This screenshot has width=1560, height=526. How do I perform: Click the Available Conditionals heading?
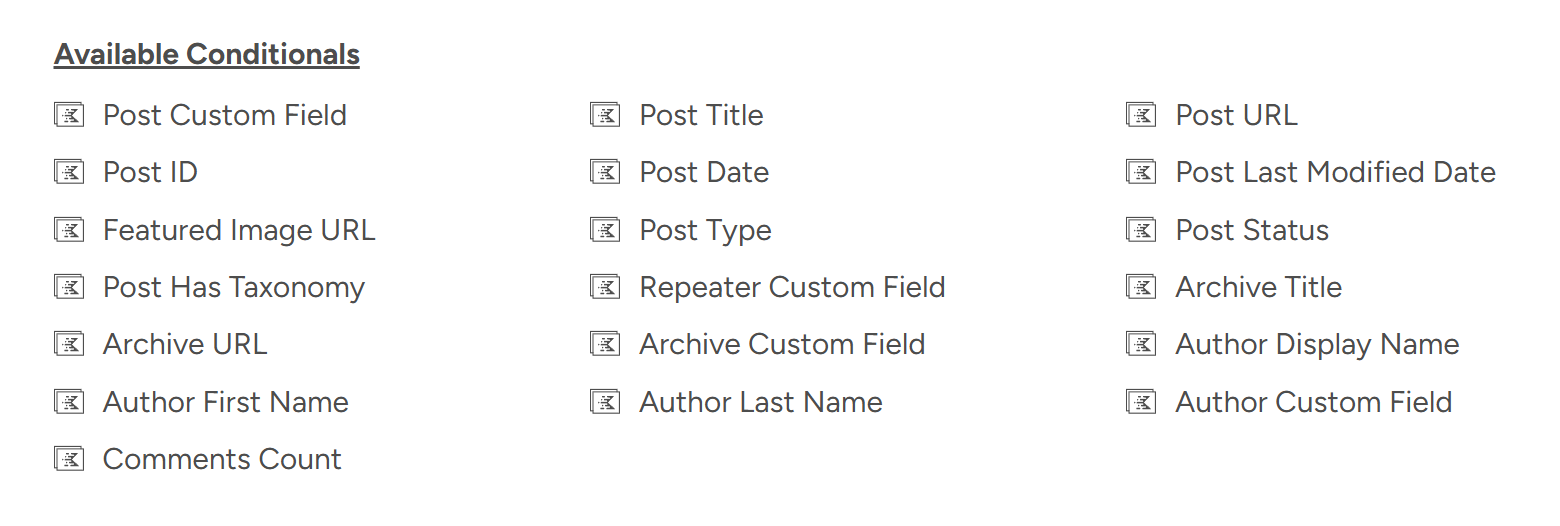pos(207,54)
